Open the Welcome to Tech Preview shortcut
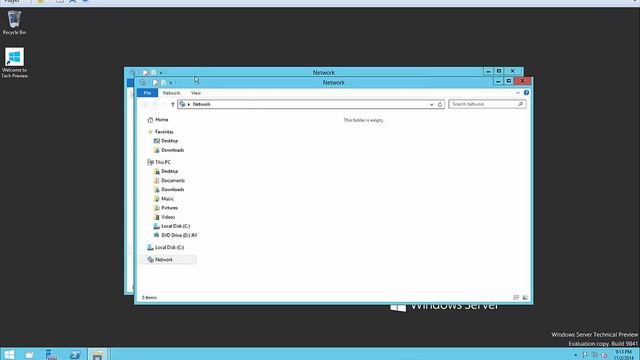This screenshot has height=360, width=640. (x=14, y=62)
